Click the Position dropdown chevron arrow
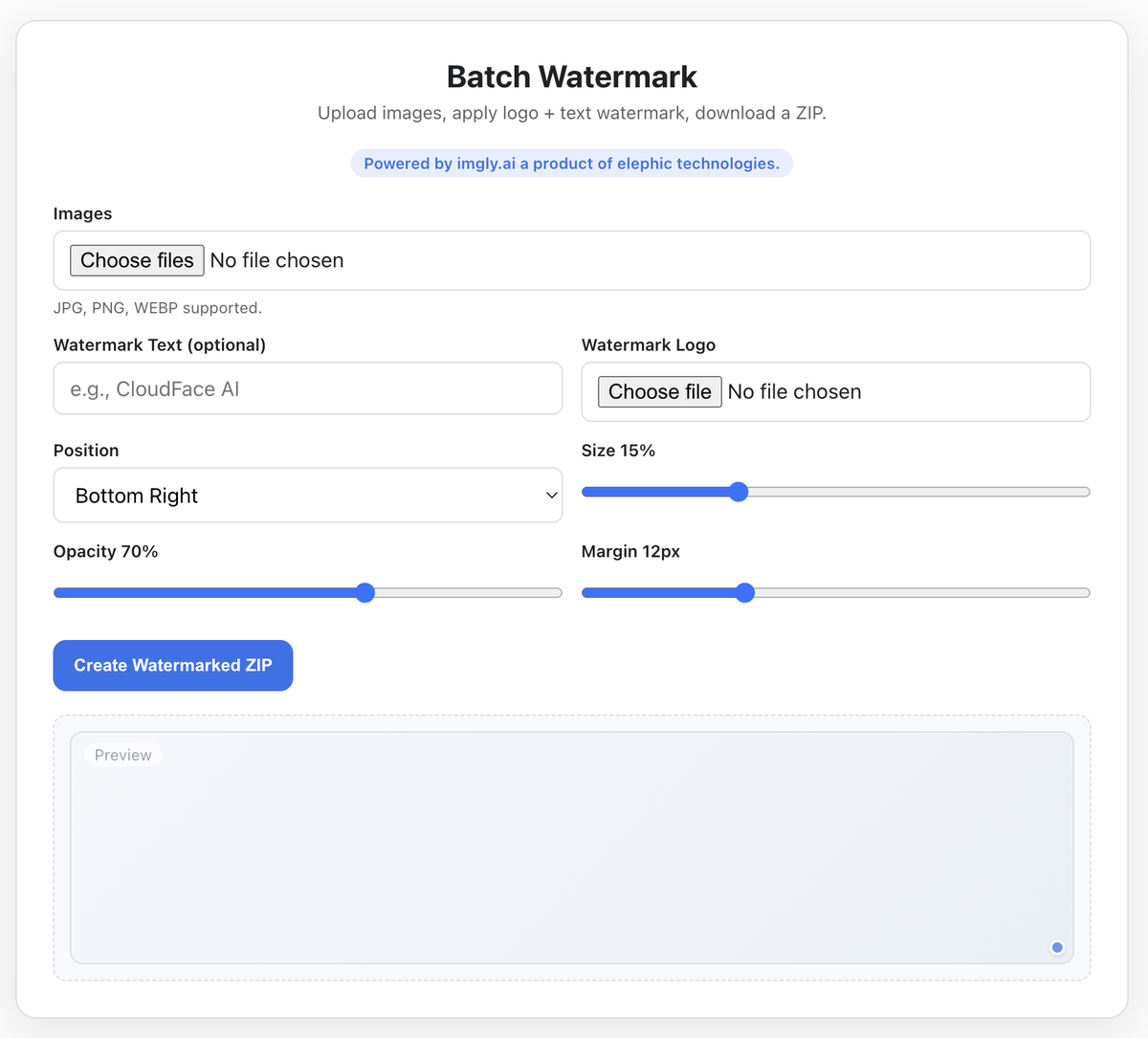 tap(551, 496)
